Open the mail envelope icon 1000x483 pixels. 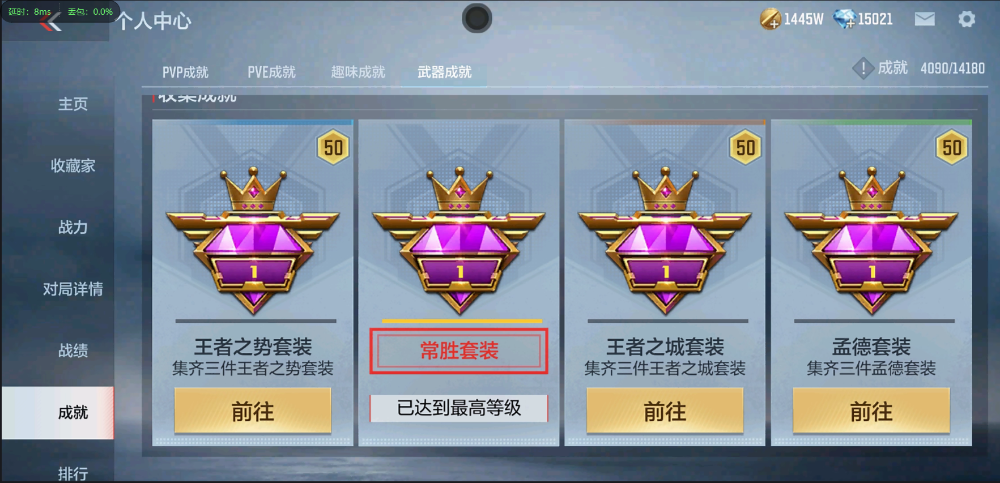925,19
